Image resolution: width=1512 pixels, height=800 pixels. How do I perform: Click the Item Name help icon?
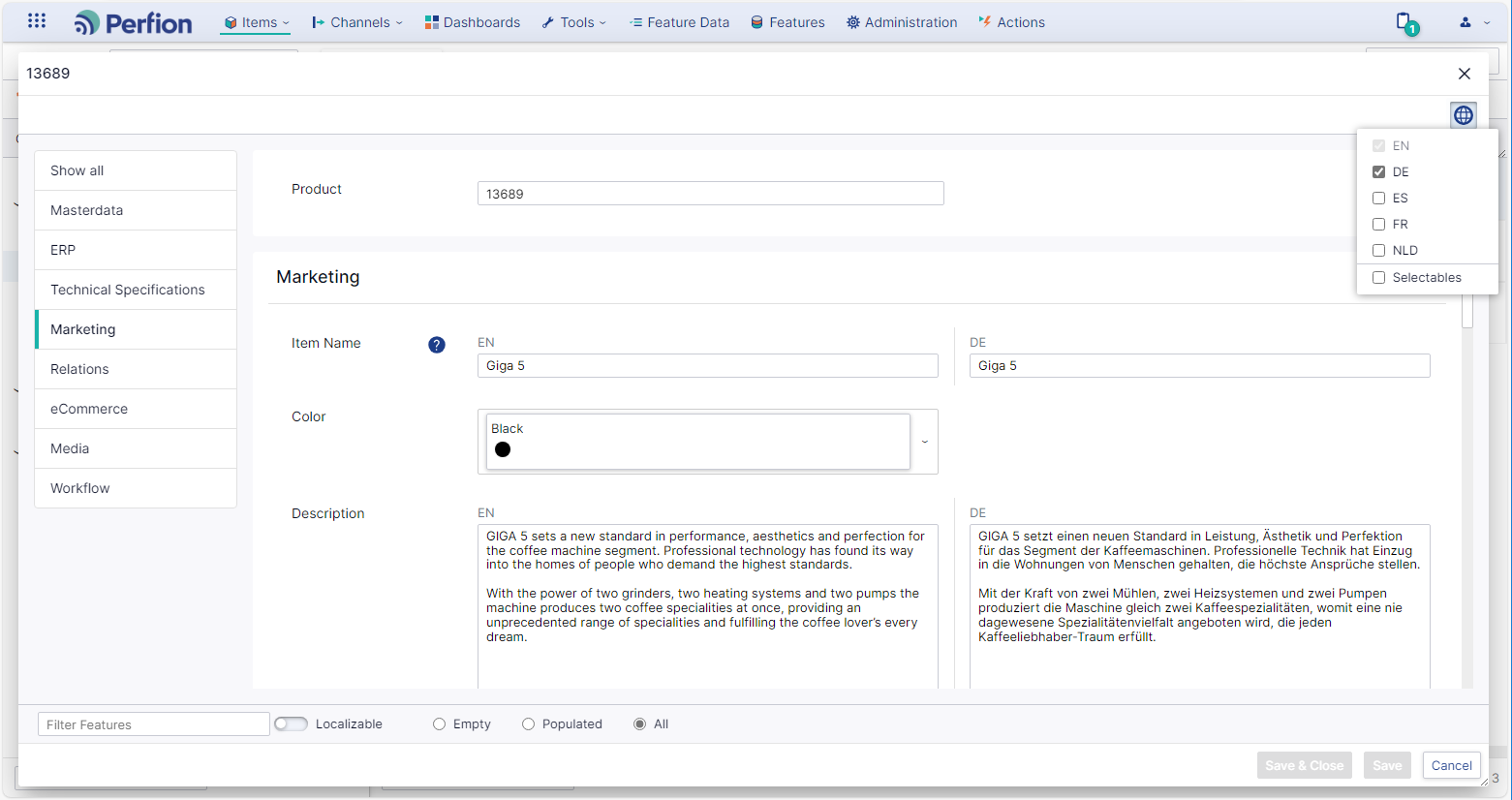click(x=437, y=345)
